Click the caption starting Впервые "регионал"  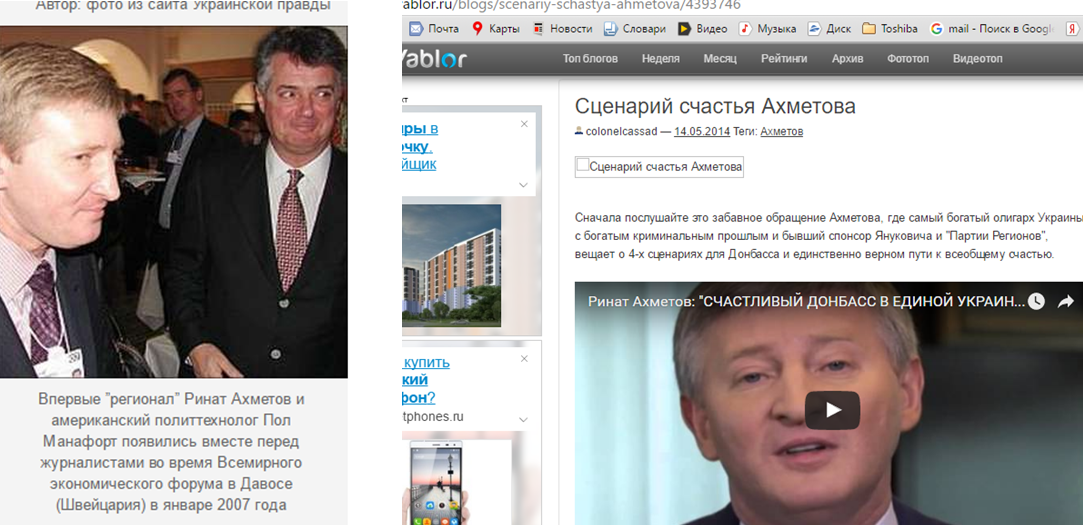pyautogui.click(x=171, y=452)
